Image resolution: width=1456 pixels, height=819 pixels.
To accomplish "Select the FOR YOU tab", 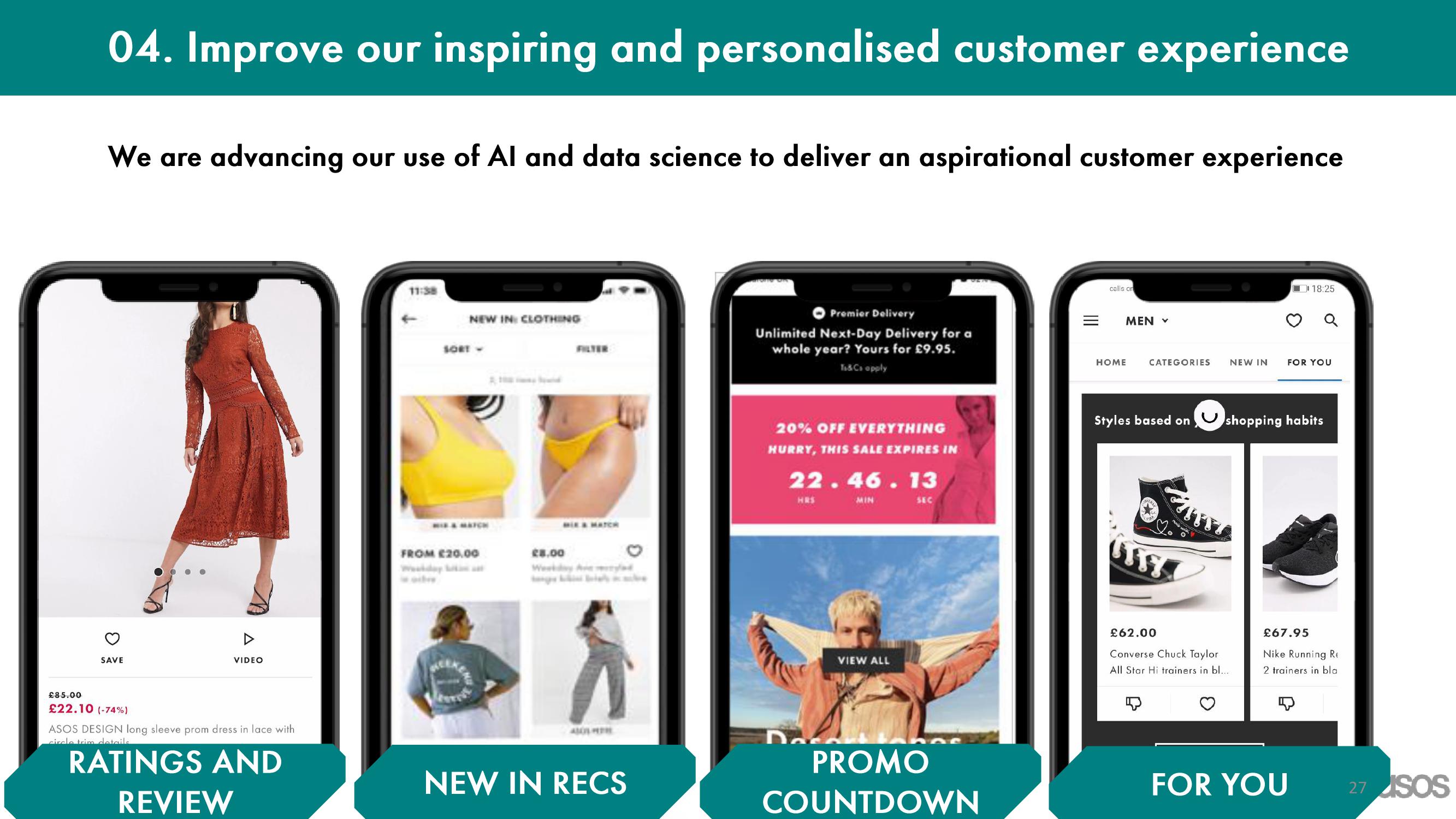I will point(1312,362).
